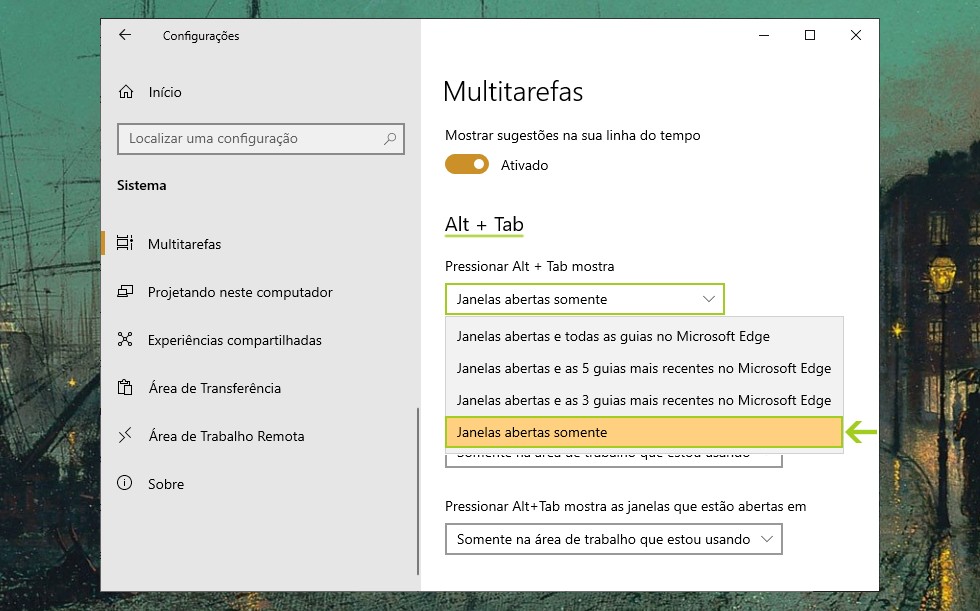Click the Sobre info icon
Image resolution: width=980 pixels, height=611 pixels.
(125, 484)
